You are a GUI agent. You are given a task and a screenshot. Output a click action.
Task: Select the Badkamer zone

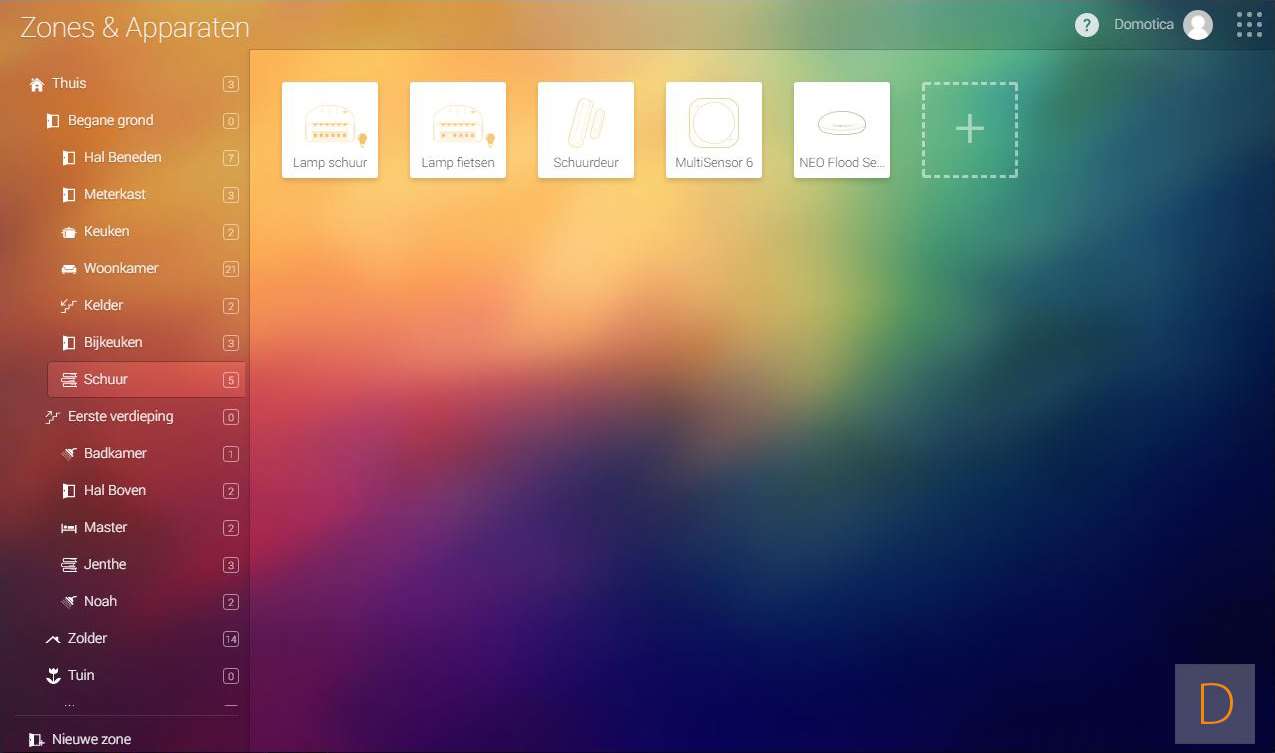(115, 454)
